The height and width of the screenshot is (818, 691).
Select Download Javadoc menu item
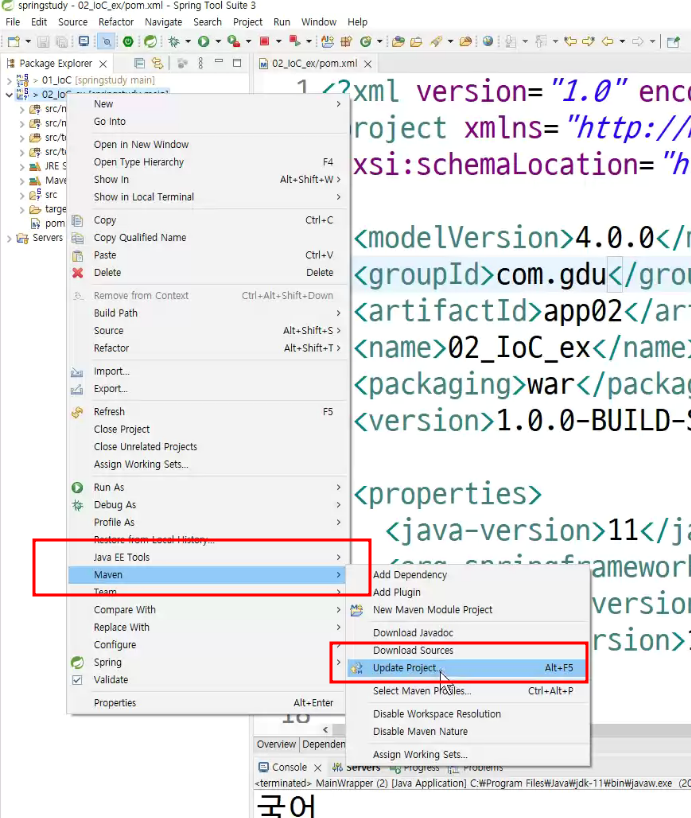tap(468, 632)
